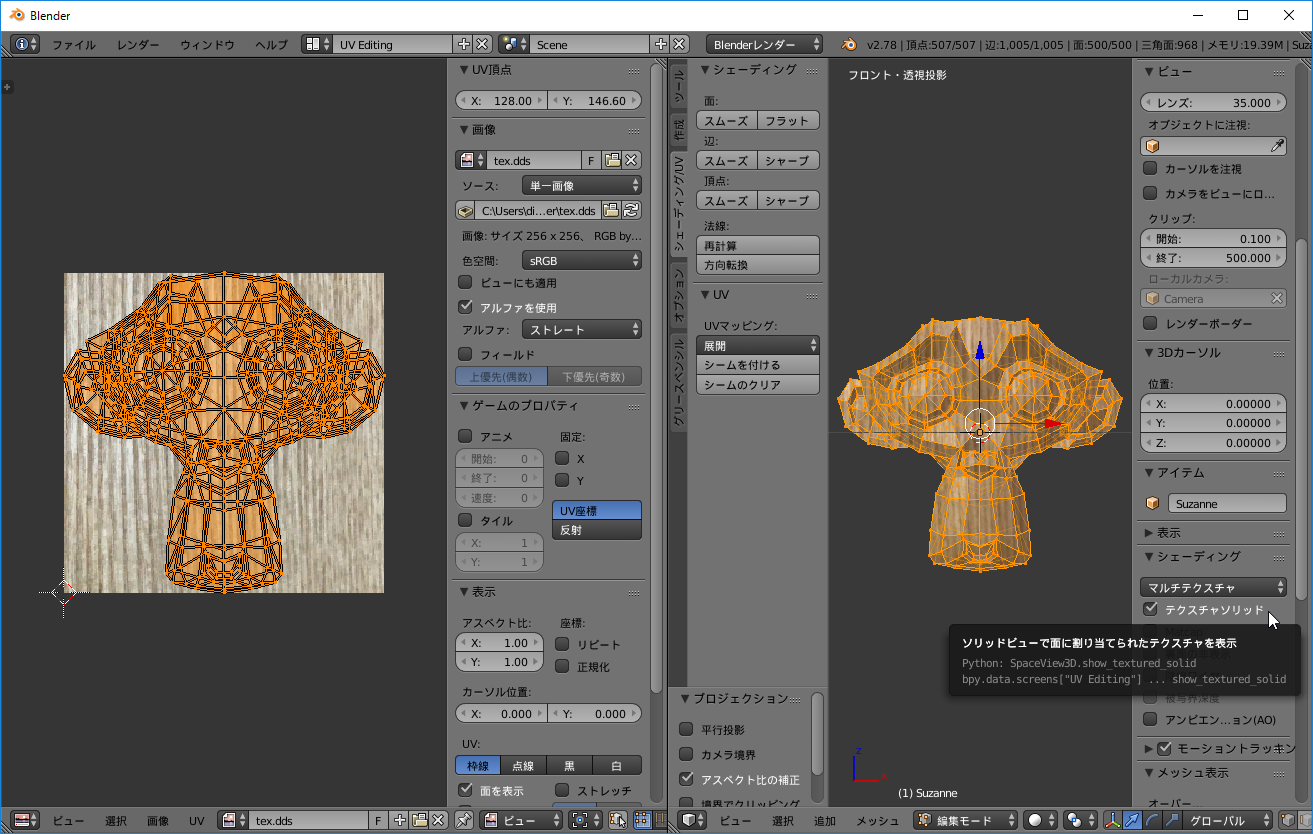This screenshot has height=834, width=1313.
Task: Select the rotate manipulator arc icon
Action: (x=1152, y=820)
